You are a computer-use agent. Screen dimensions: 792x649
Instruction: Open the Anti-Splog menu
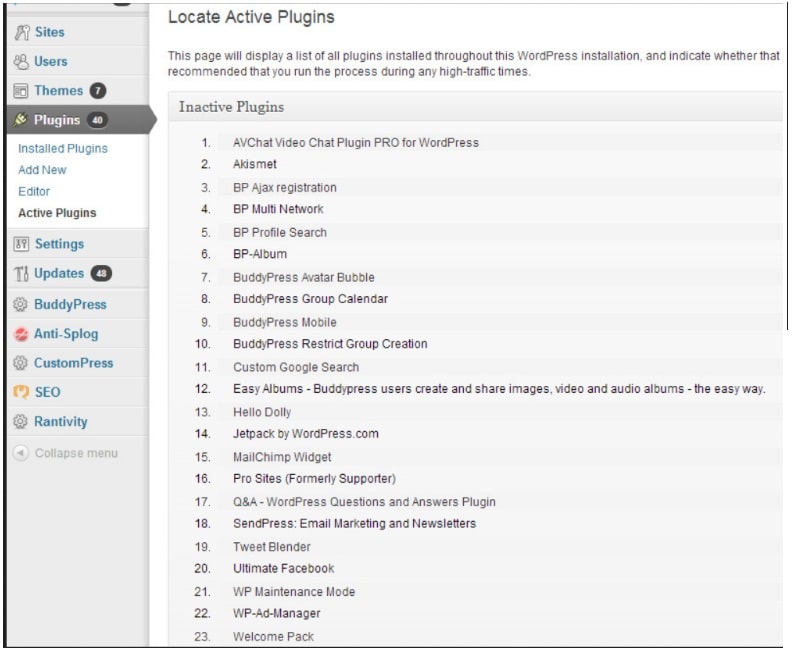click(66, 334)
